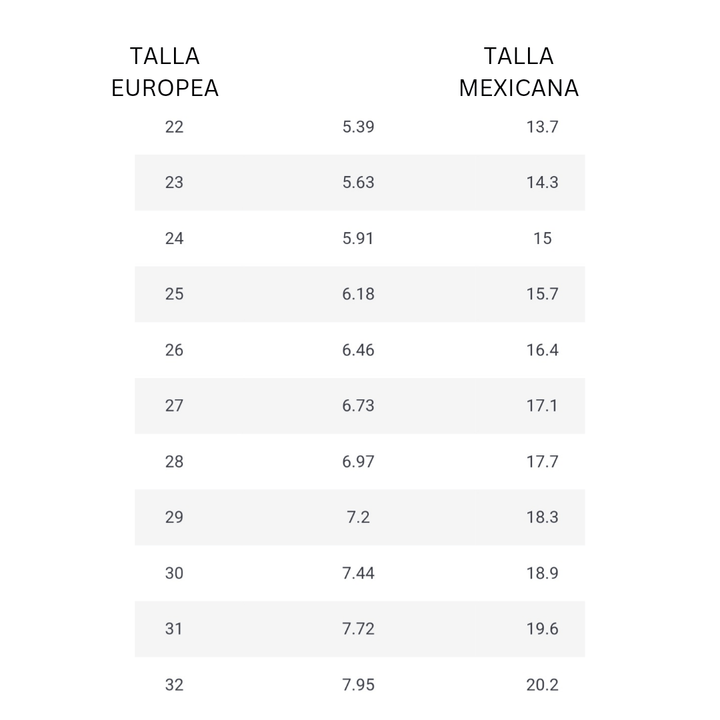Select European size 32 cell
Image resolution: width=720 pixels, height=720 pixels.
click(x=174, y=685)
